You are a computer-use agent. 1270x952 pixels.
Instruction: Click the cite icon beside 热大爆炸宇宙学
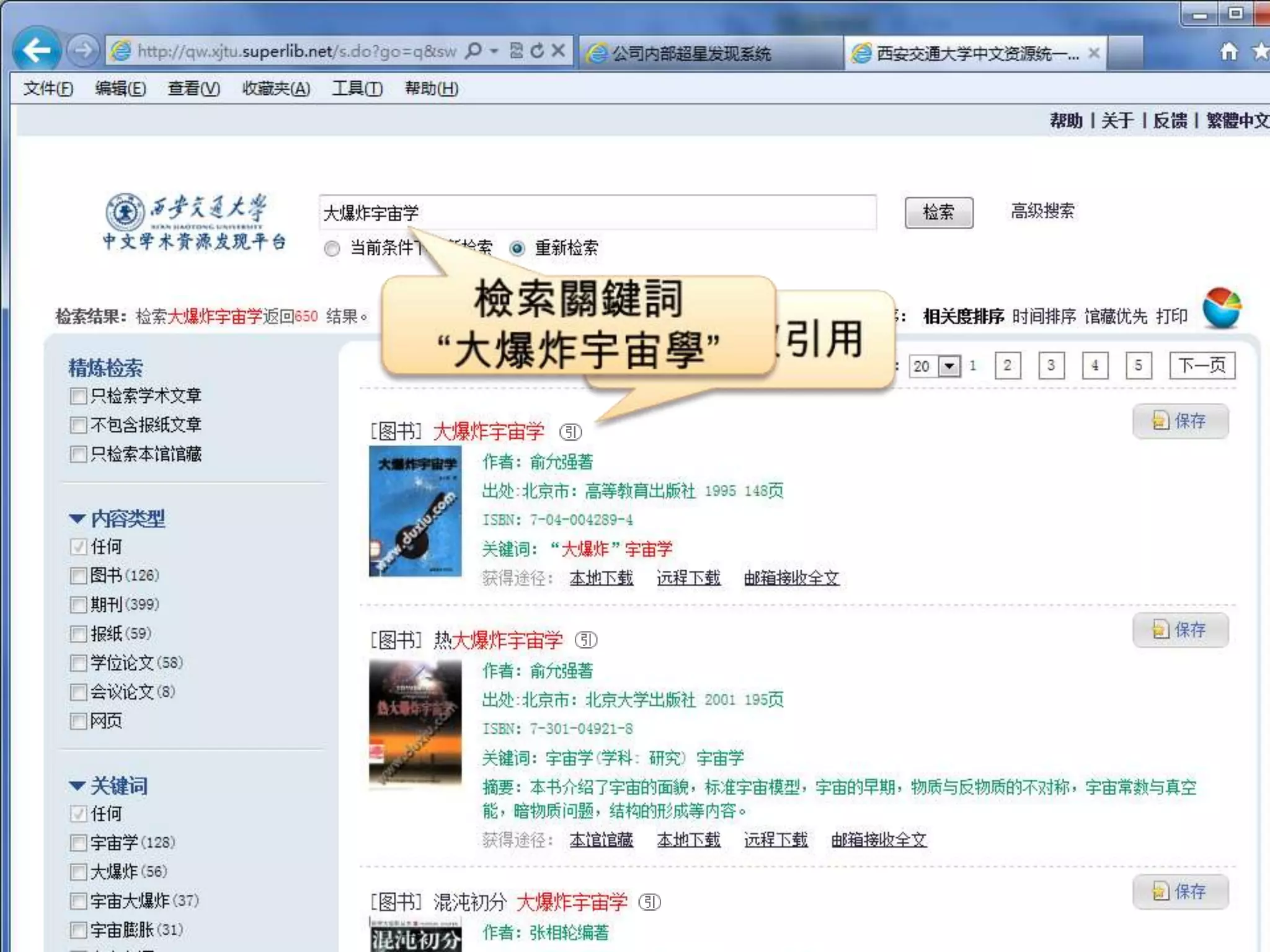point(586,640)
